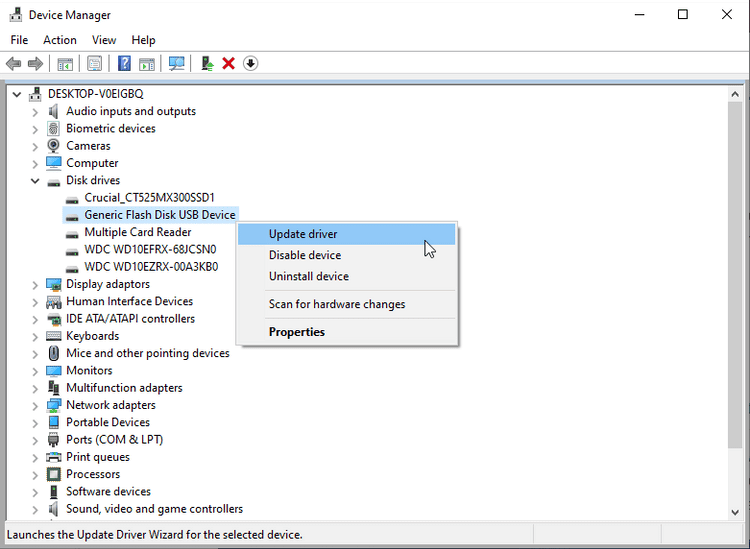Screen dimensions: 750x549
Task: Open the Properties toolbar icon
Action: click(95, 63)
